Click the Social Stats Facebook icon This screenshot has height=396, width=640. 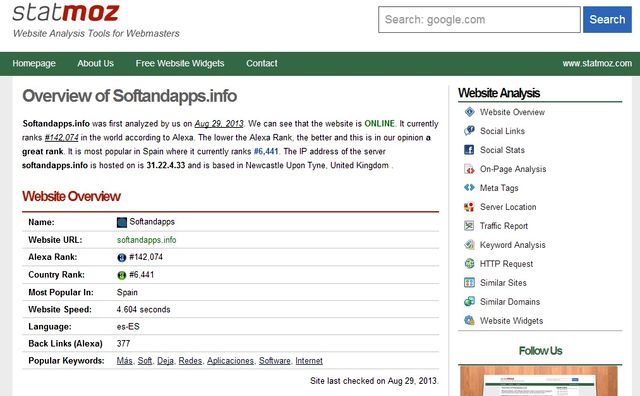tap(469, 150)
